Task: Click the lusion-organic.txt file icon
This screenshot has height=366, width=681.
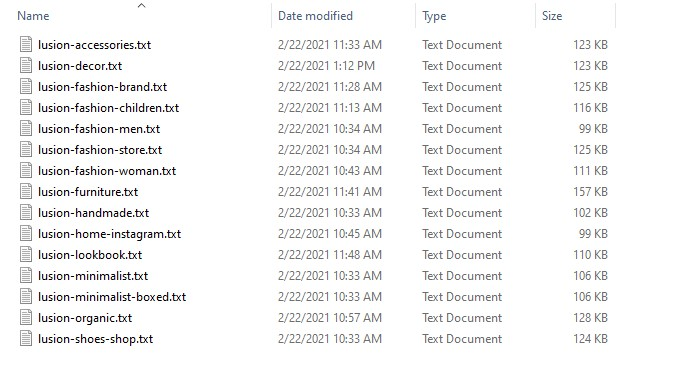Action: (26, 317)
